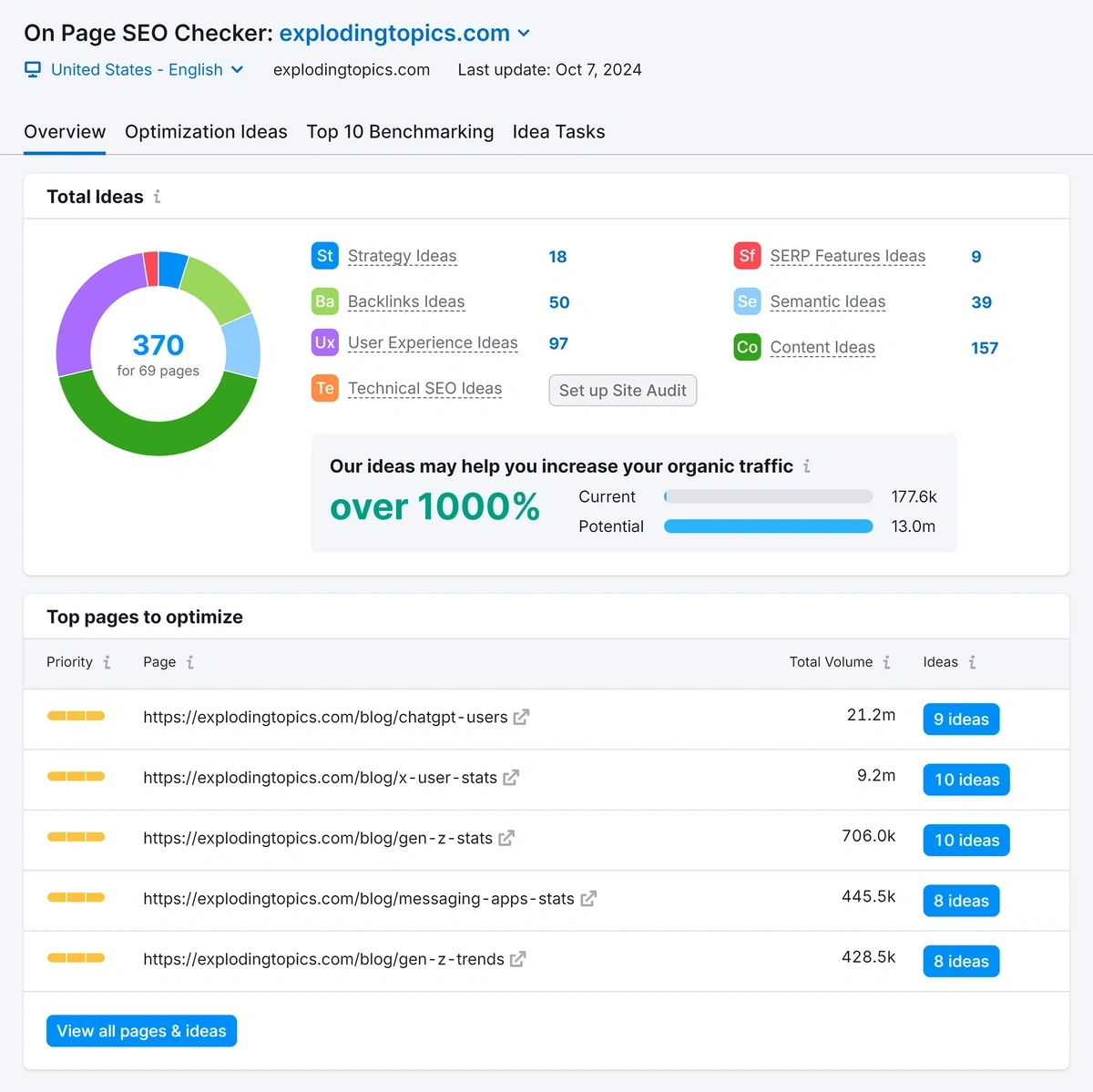Click the Backlinks Ideas link
1093x1092 pixels.
(406, 301)
